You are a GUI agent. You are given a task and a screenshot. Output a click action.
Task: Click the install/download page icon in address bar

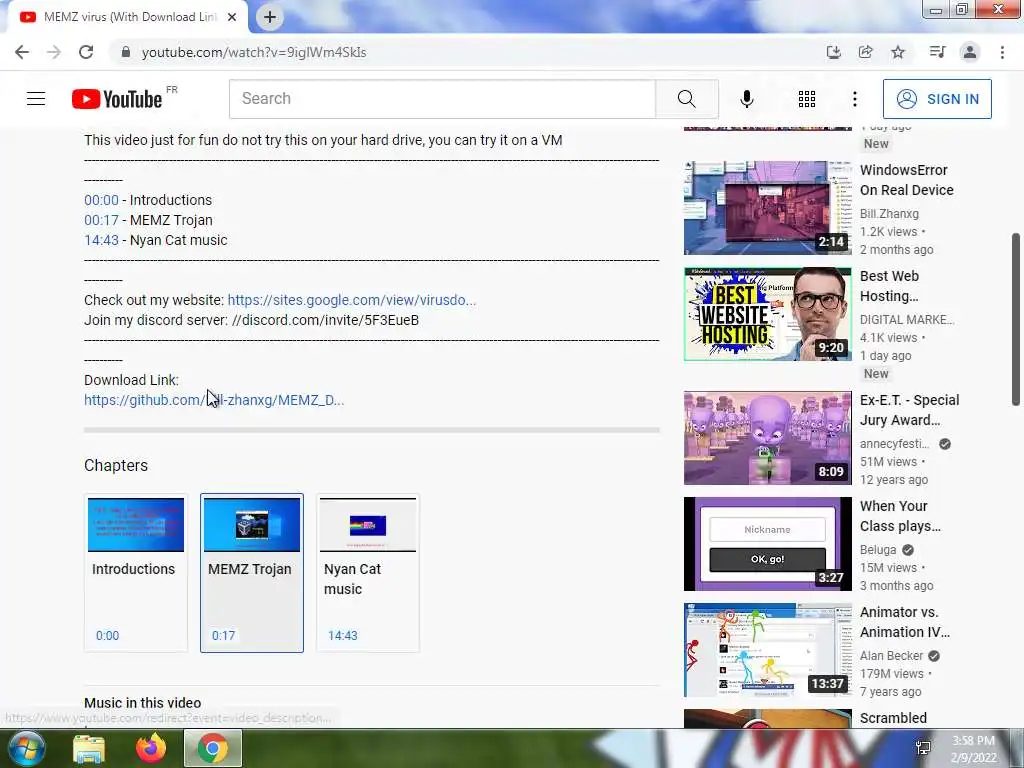833,52
